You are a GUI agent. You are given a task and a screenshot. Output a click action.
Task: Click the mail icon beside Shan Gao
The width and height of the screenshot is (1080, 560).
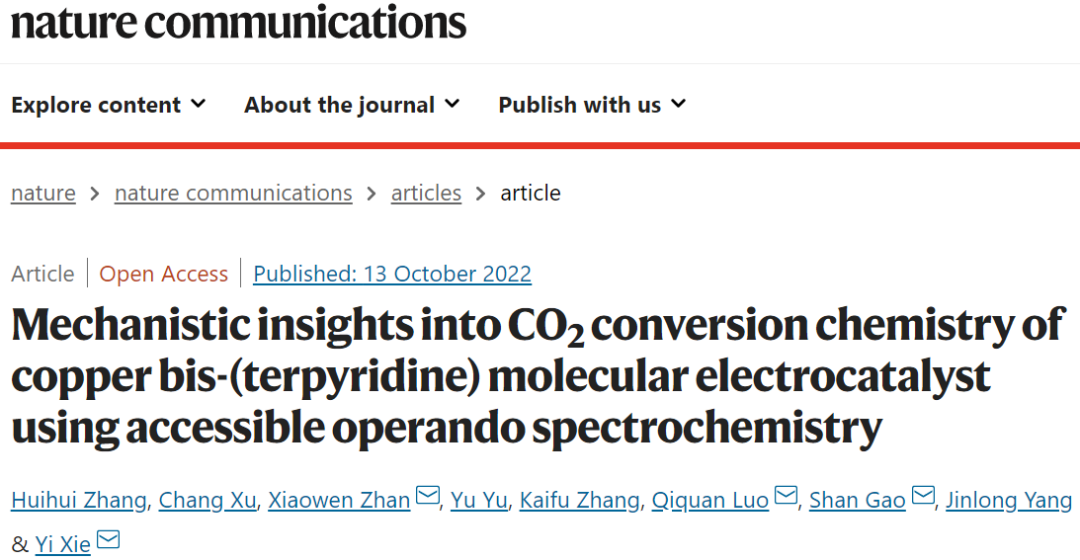[923, 495]
